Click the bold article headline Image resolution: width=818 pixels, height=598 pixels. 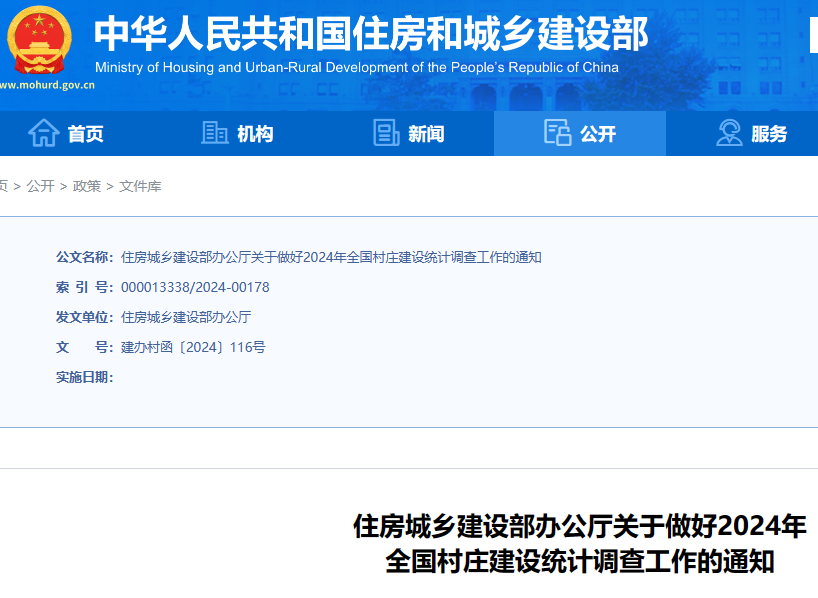point(580,544)
